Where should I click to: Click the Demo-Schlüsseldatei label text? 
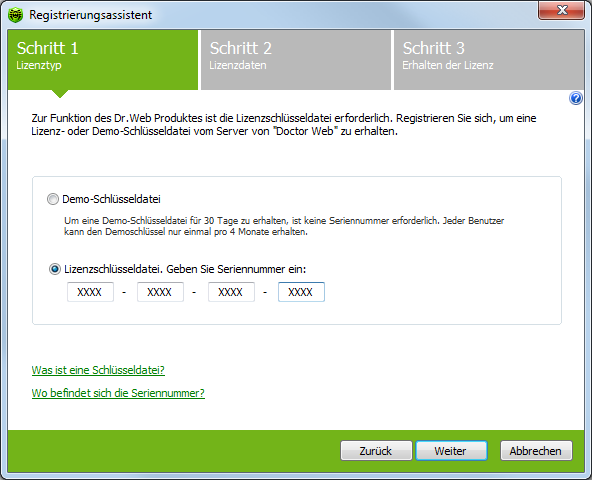click(111, 199)
